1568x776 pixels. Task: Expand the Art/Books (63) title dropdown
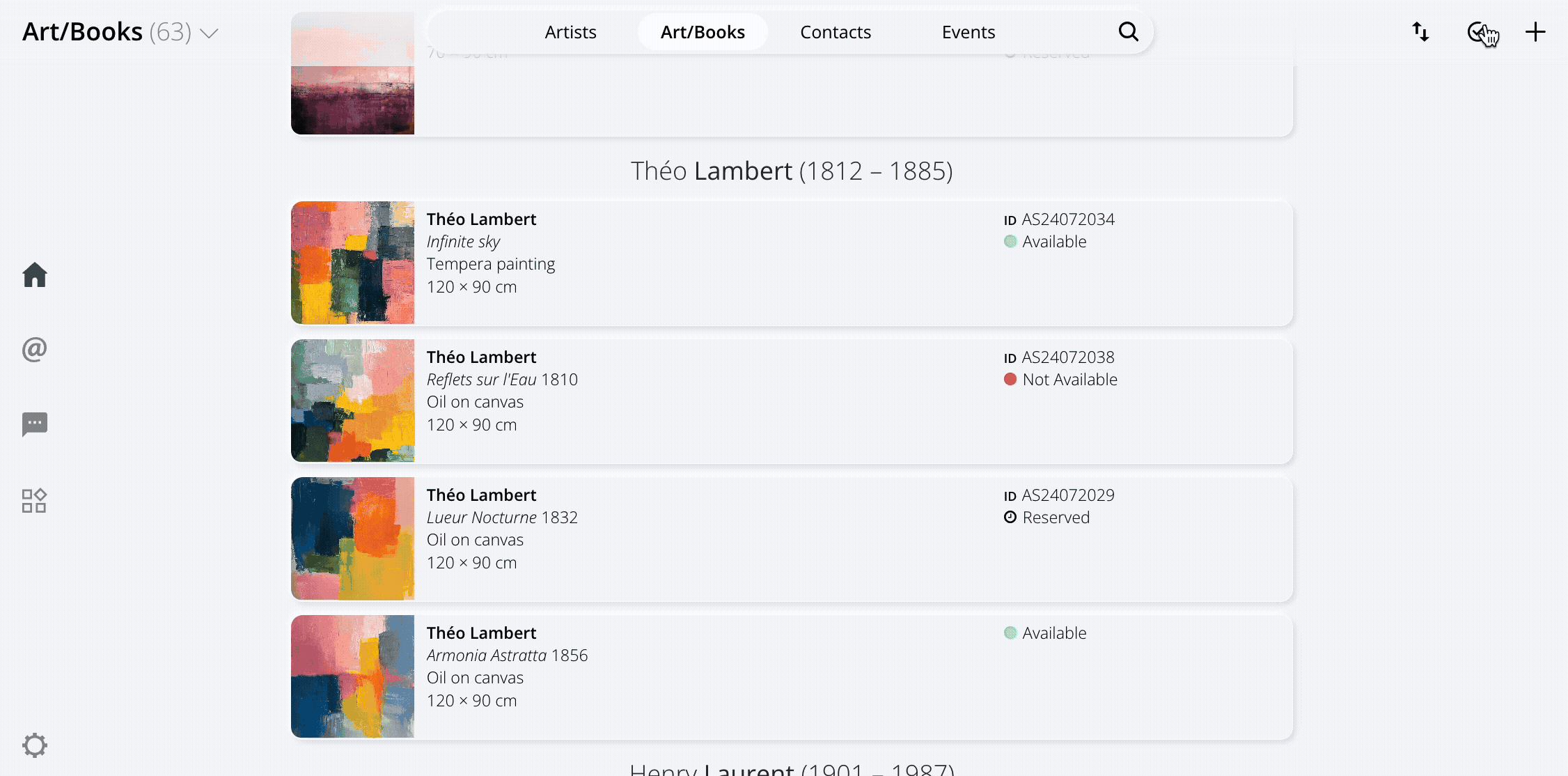(209, 33)
